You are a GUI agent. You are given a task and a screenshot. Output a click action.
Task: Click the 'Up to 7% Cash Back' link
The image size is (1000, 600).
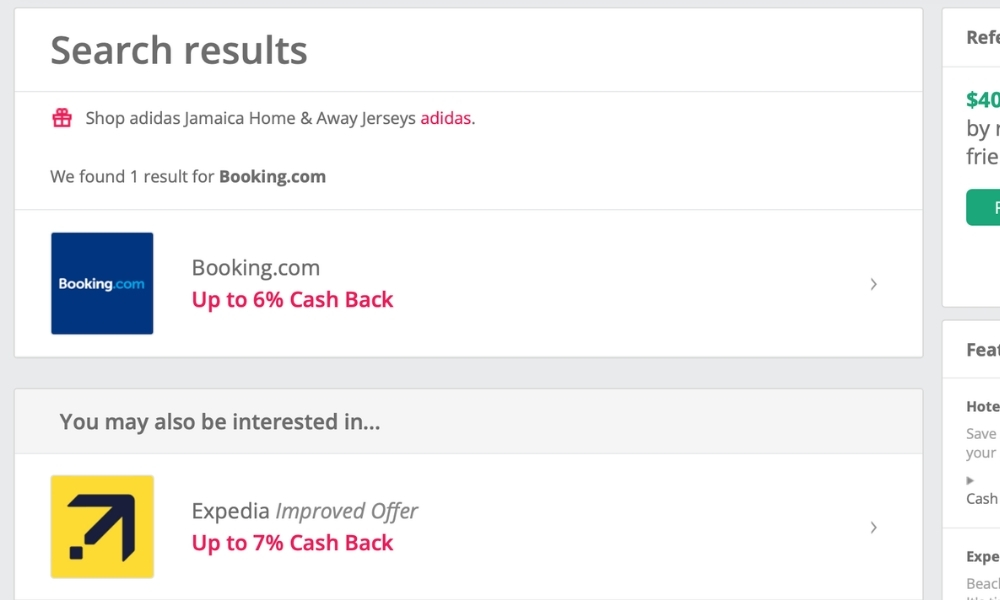pos(292,543)
